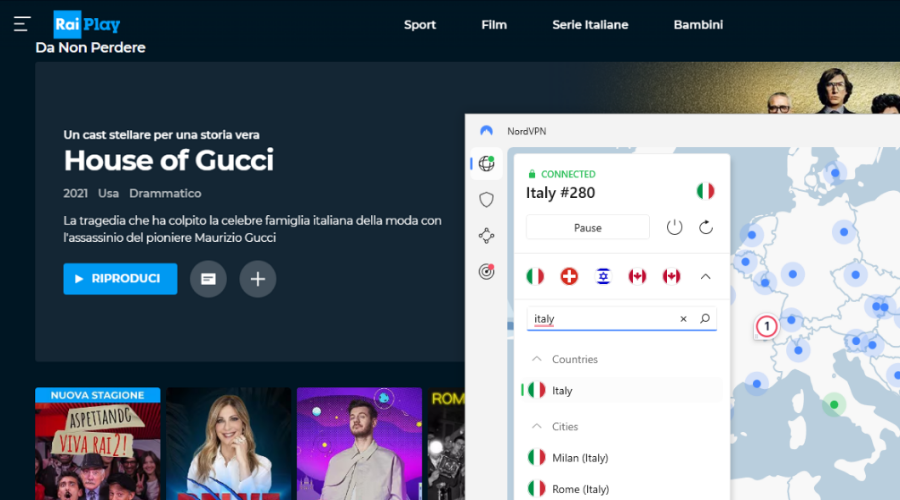This screenshot has height=500, width=900.
Task: Open the NordVPN Dark Web Monitor target icon
Action: point(486,272)
